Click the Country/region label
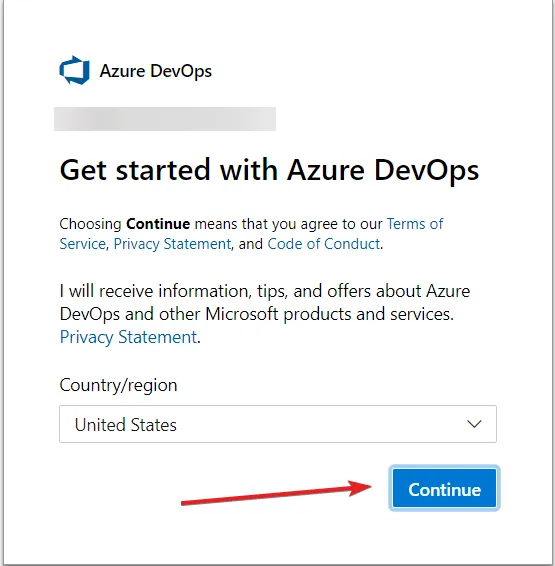The height and width of the screenshot is (566, 555). 118,385
